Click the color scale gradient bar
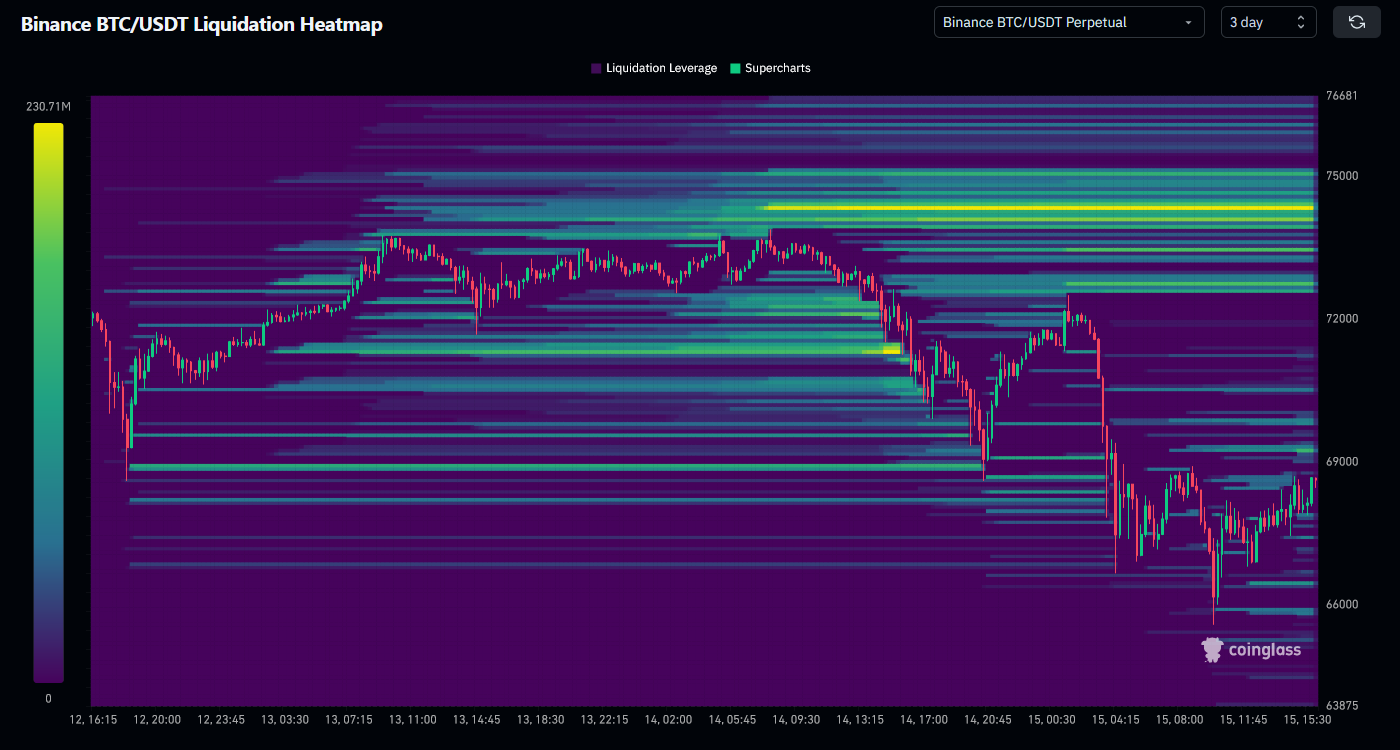Viewport: 1400px width, 750px height. point(48,403)
